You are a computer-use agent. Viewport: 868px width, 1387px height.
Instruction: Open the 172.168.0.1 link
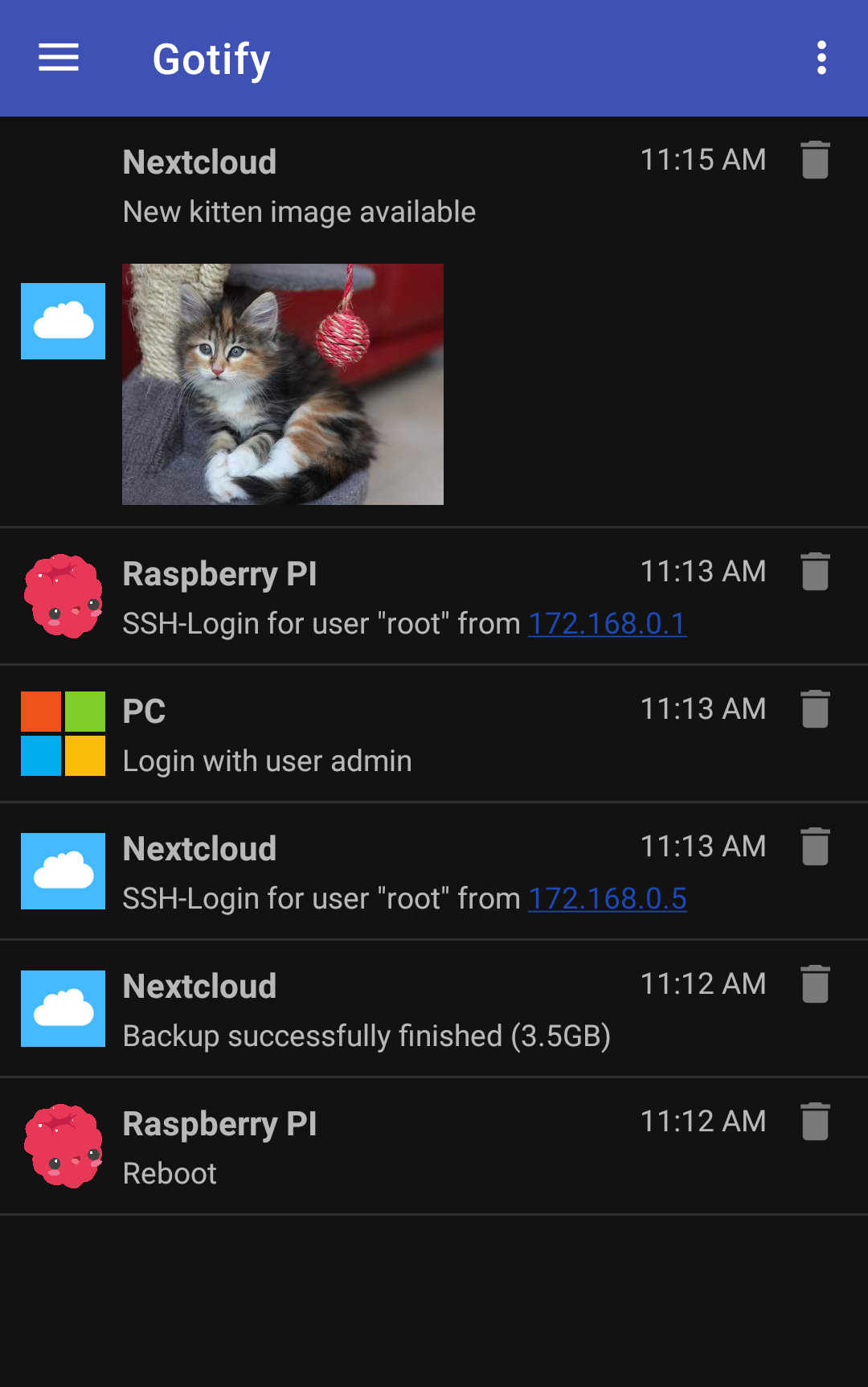tap(607, 623)
